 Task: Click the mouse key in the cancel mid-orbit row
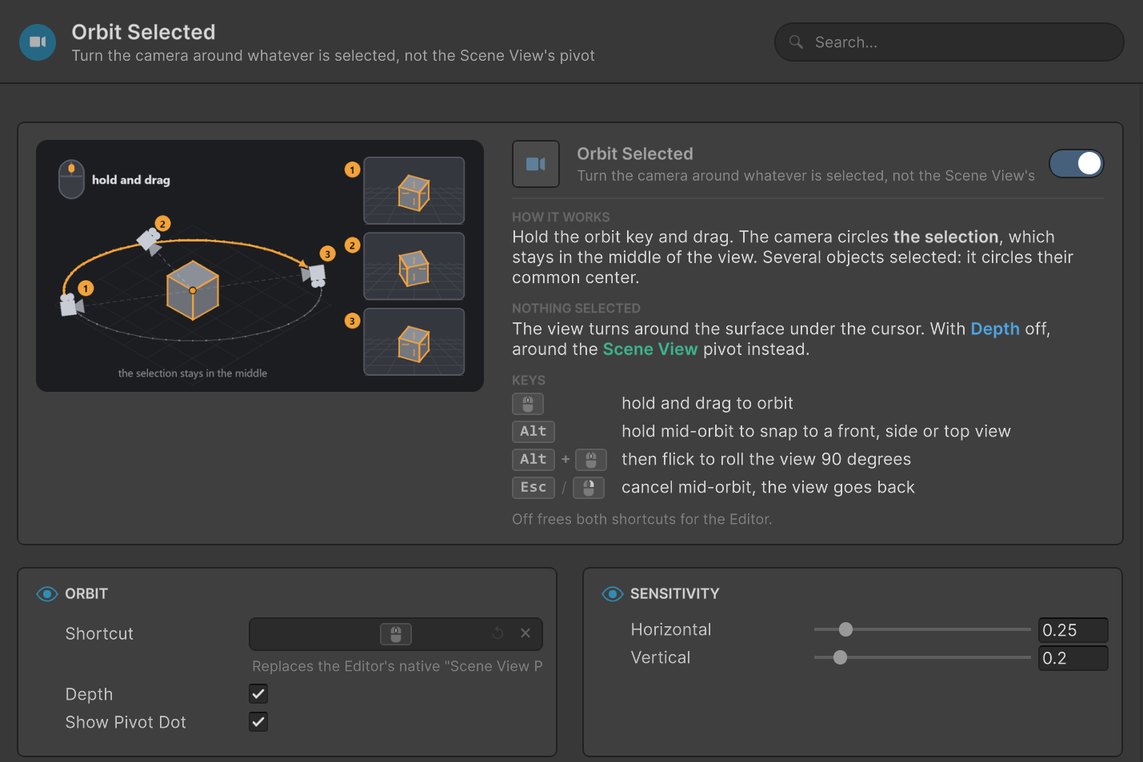[x=588, y=488]
